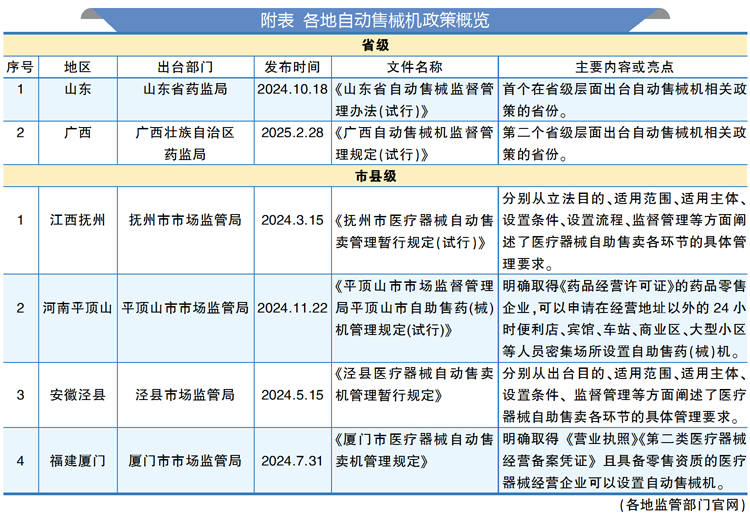Click the text 首个在省级层面出台自动售械机相关政策的省份
Screen dimensions: 750x517
coord(624,100)
